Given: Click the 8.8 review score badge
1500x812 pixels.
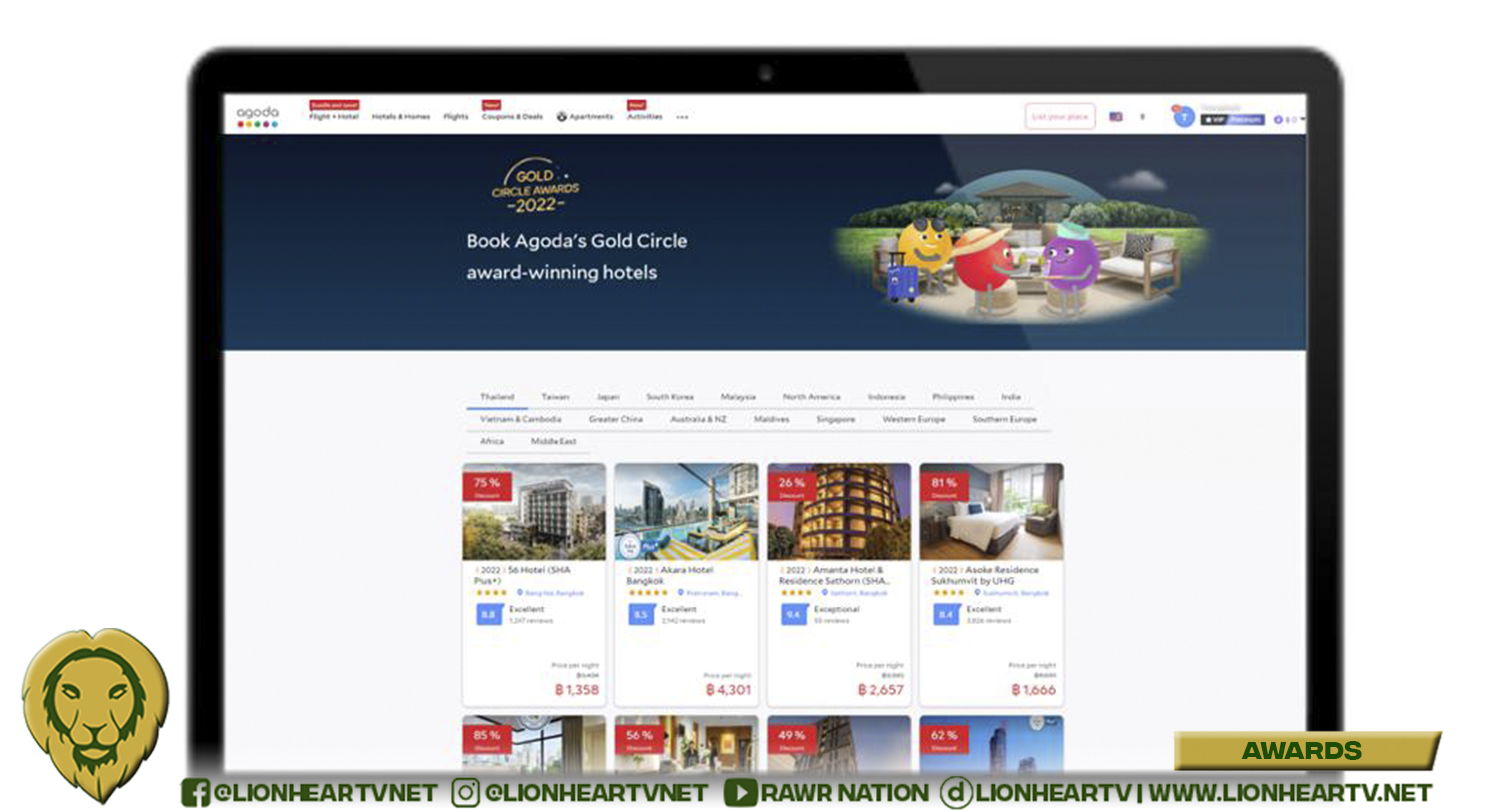Looking at the screenshot, I should pyautogui.click(x=488, y=614).
